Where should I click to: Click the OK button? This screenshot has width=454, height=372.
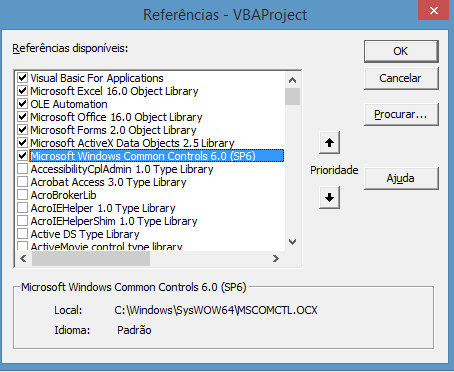coord(401,51)
